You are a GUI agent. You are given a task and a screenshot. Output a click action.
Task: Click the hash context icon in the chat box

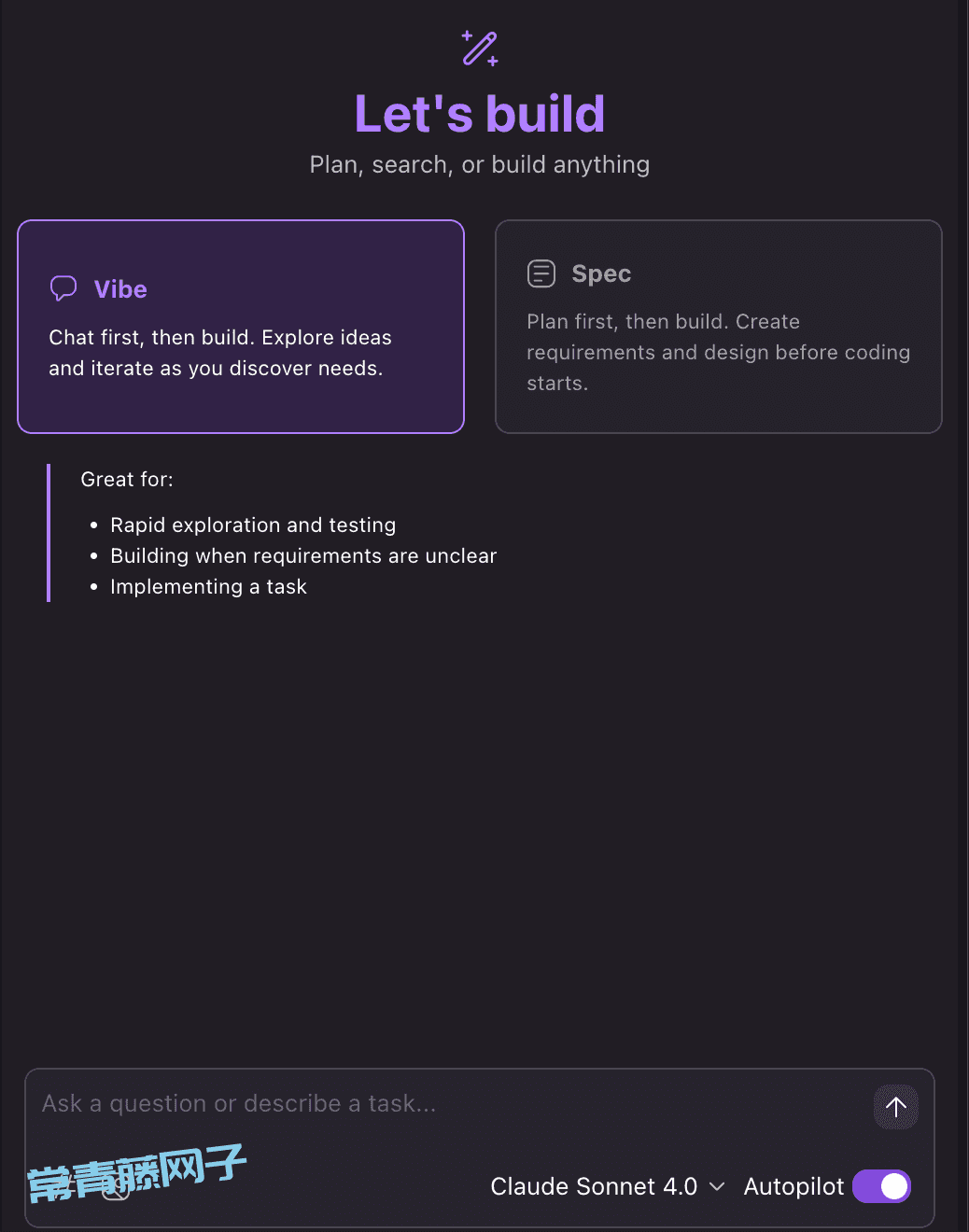[x=63, y=1186]
